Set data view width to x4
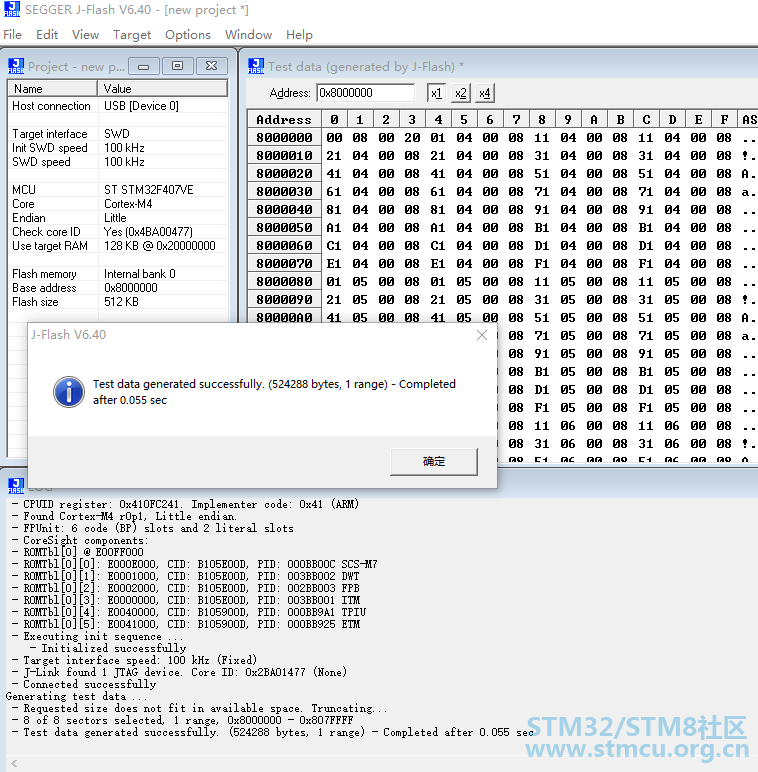Screen dimensions: 758x772 click(484, 93)
